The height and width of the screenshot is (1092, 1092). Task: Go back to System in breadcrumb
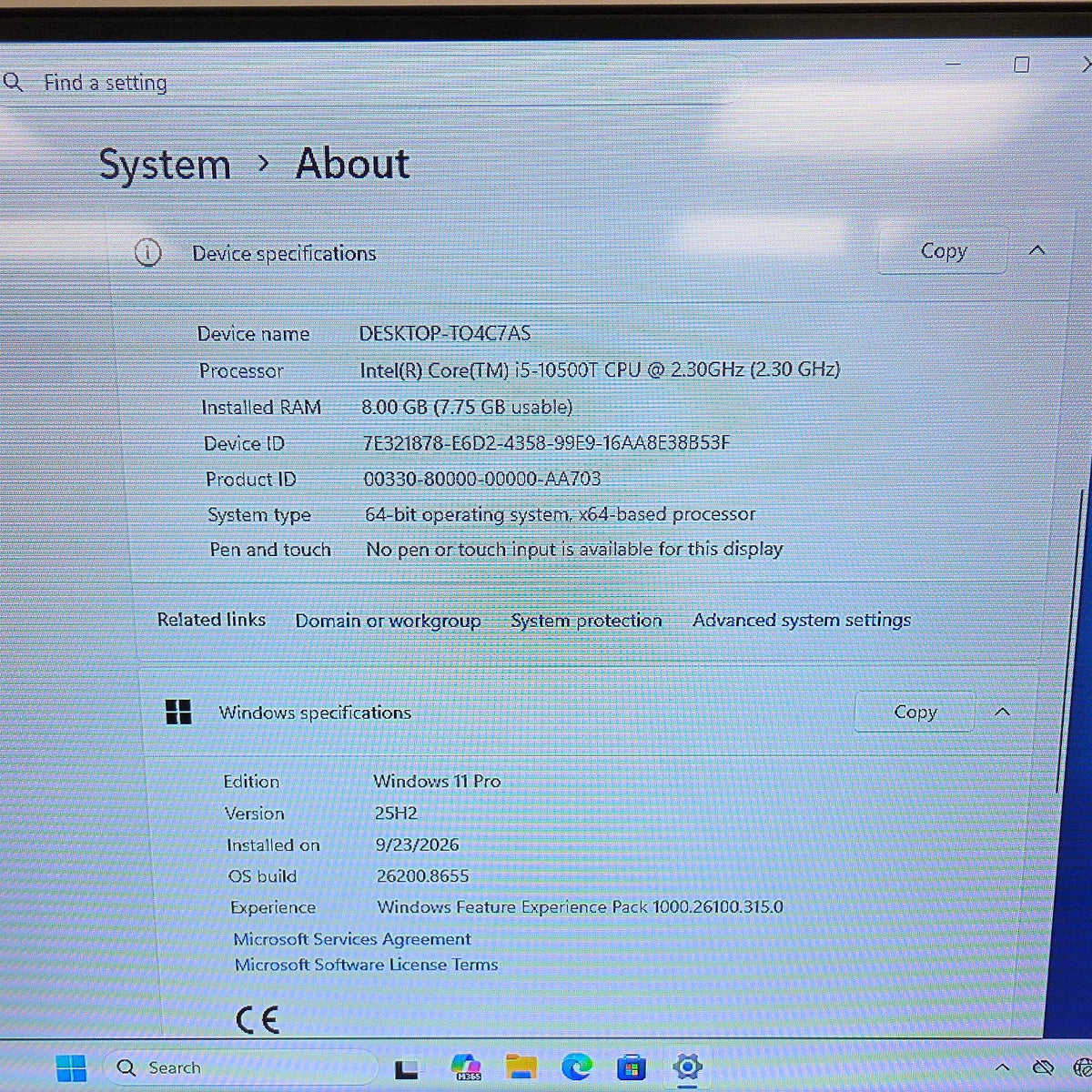(165, 165)
